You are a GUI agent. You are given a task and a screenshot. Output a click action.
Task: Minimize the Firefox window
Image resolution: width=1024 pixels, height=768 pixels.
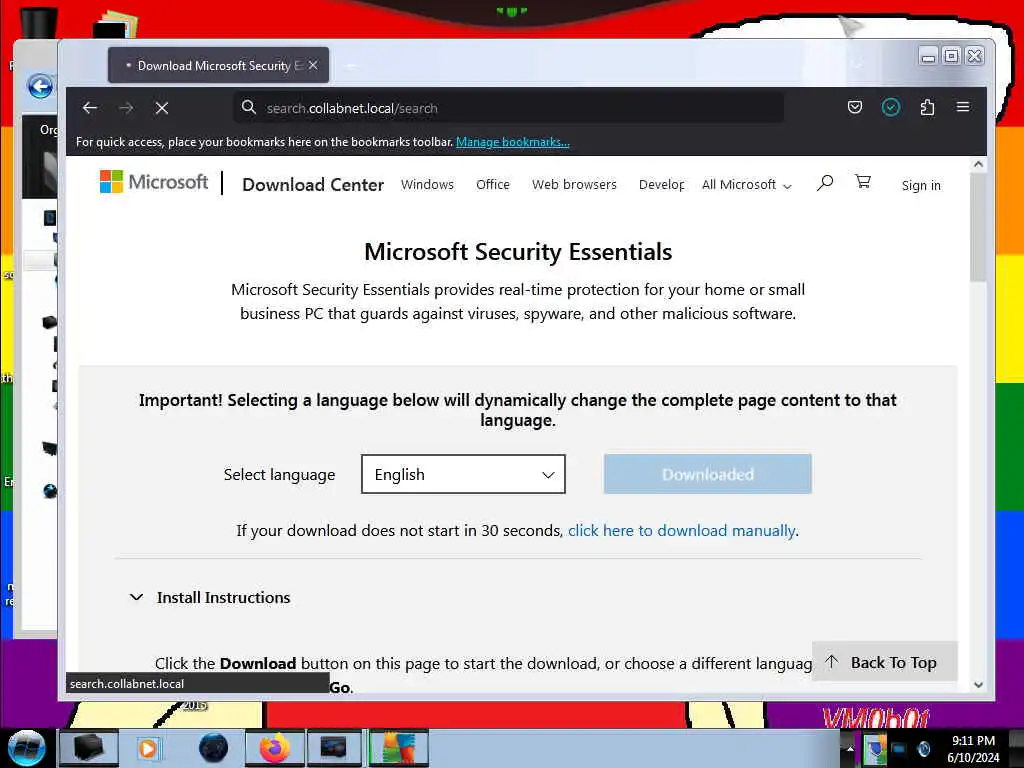pos(927,57)
